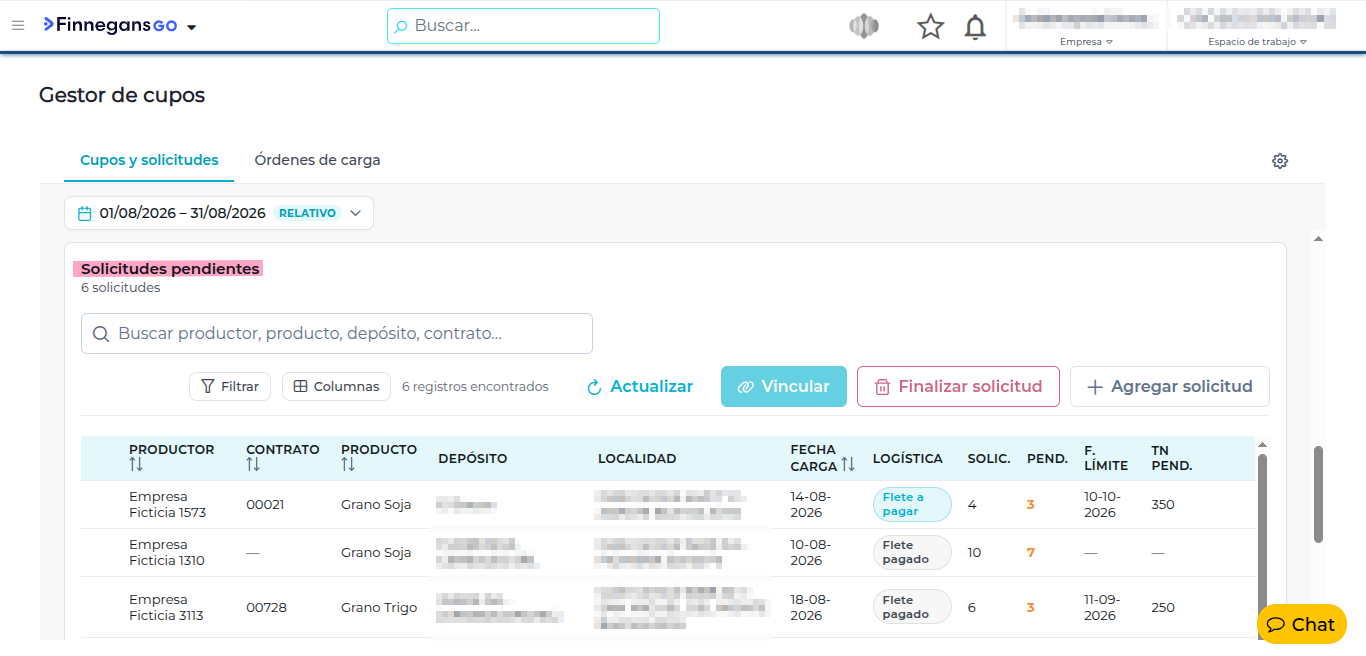Click contract number 00021
The image size is (1366, 656).
(265, 505)
